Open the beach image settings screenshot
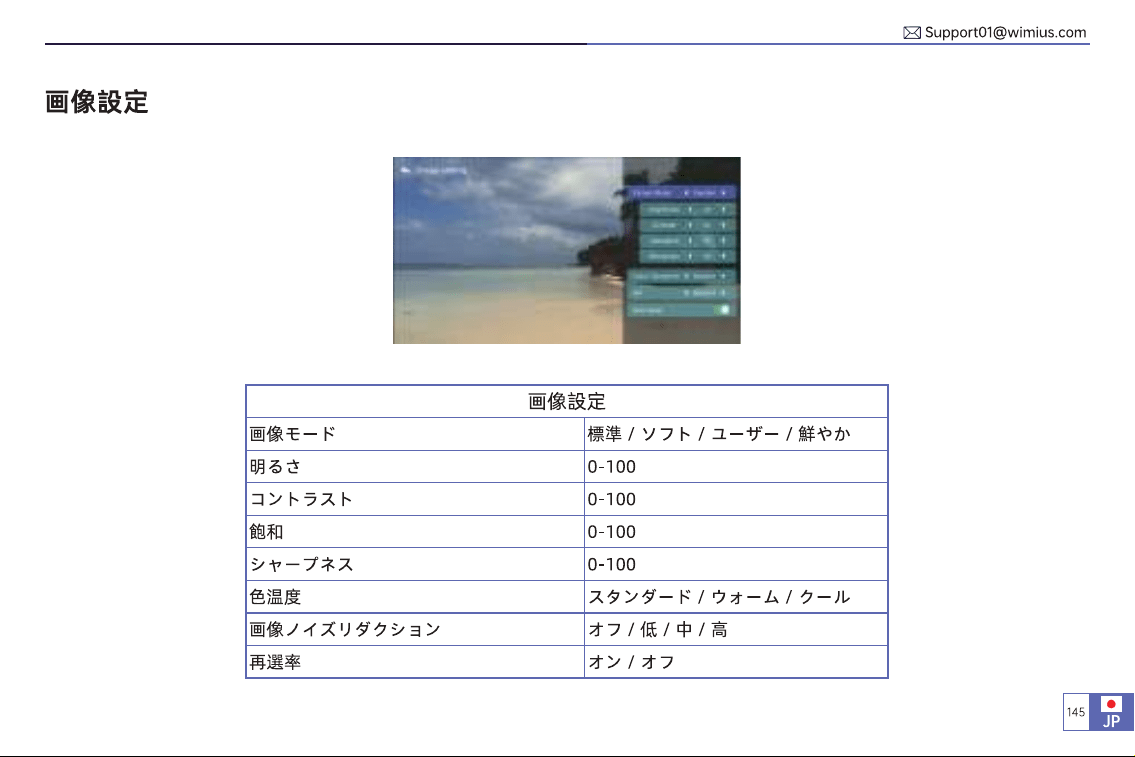Viewport: 1135px width, 757px height. 567,250
